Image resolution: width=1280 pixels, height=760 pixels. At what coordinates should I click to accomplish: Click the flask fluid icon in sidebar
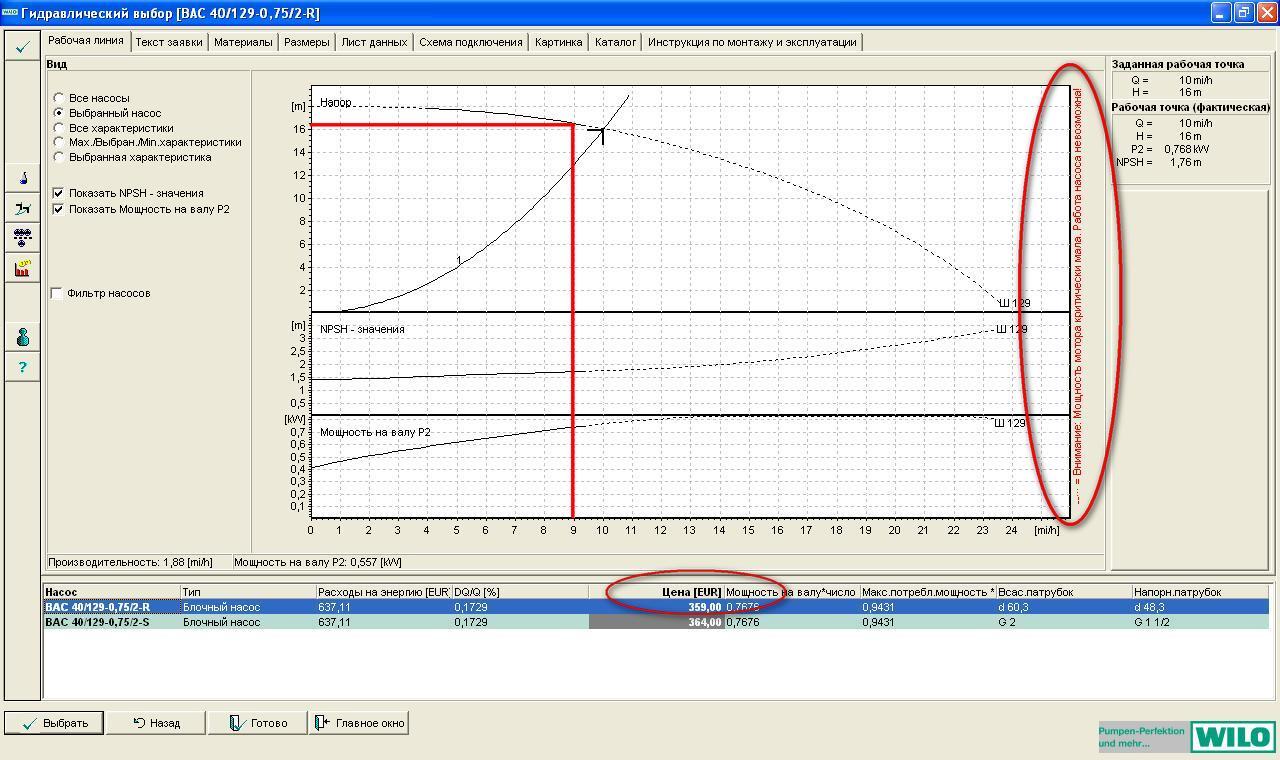[x=22, y=178]
